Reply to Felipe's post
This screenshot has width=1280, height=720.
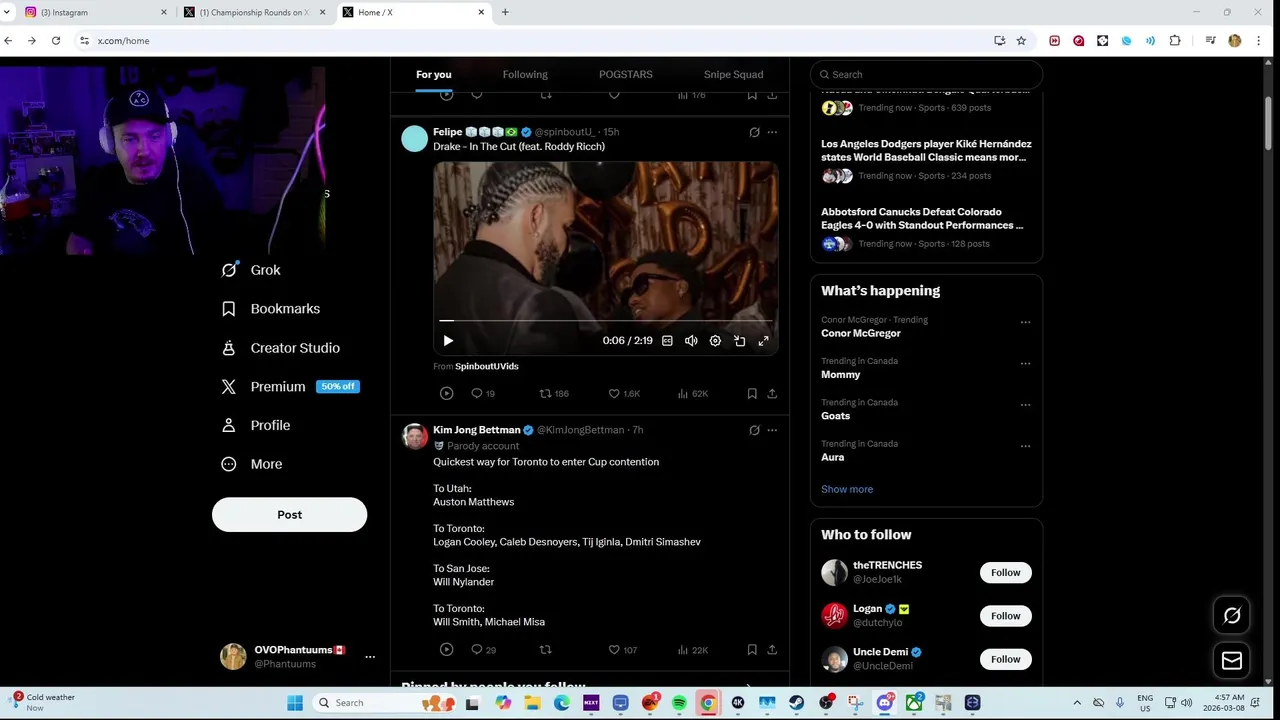pyautogui.click(x=483, y=394)
